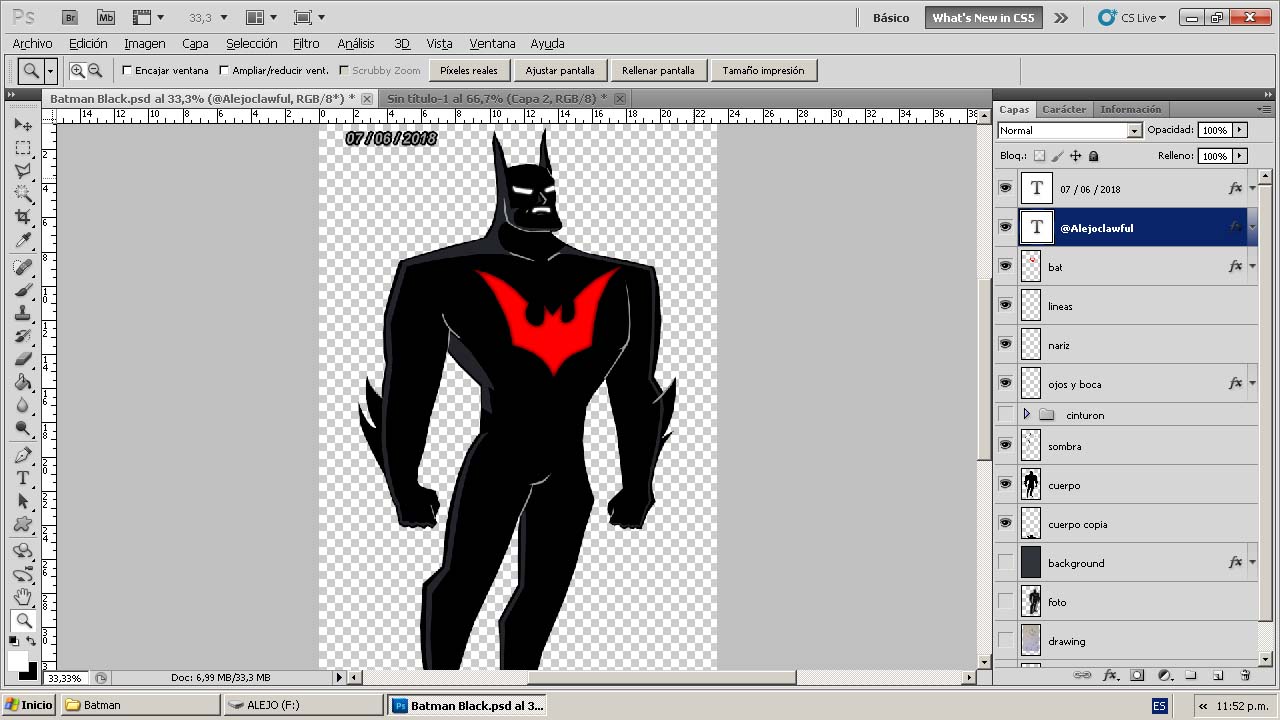Hide the cuerpo layer
The width and height of the screenshot is (1280, 720).
1005,484
